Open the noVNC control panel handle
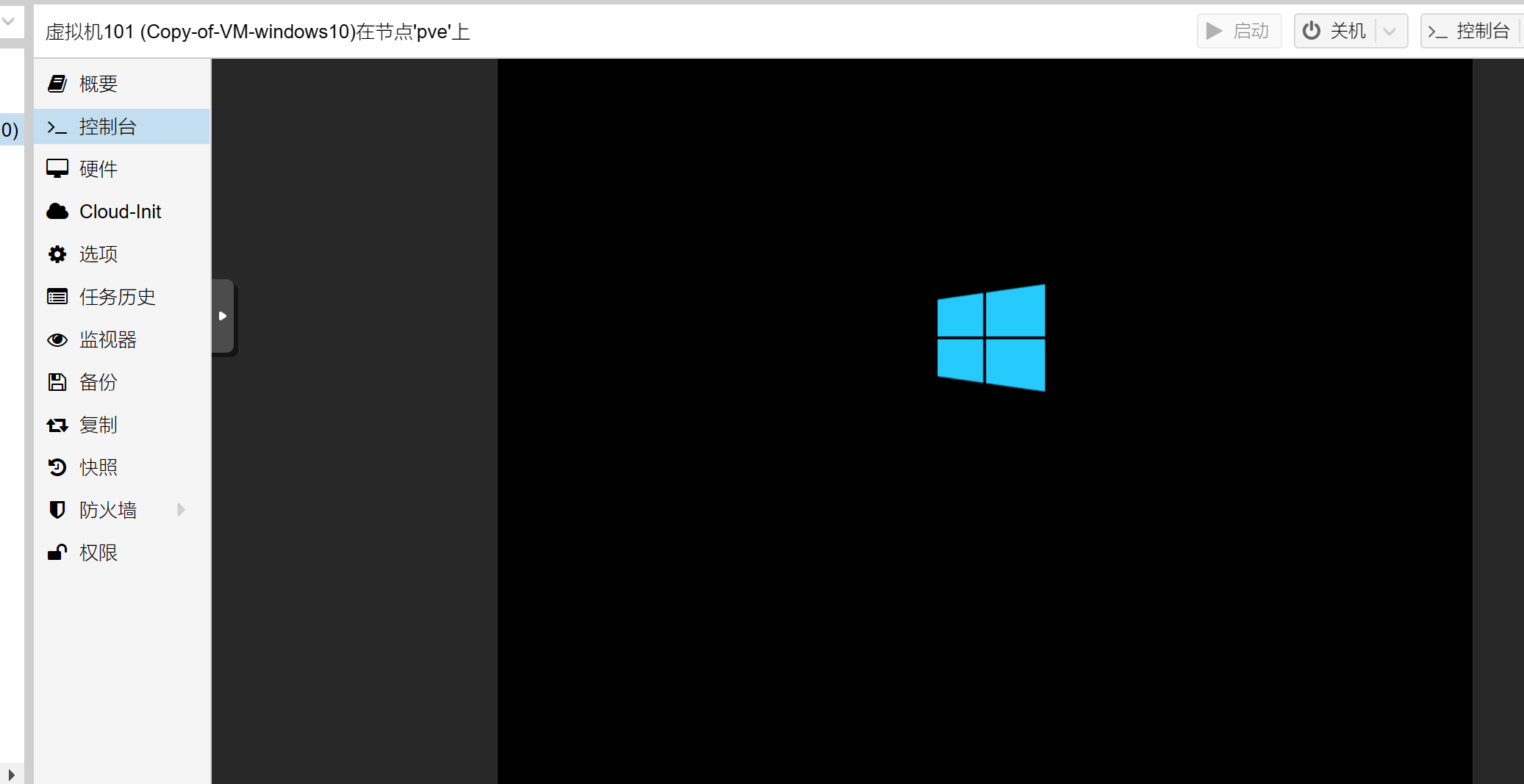Image resolution: width=1524 pixels, height=784 pixels. click(223, 316)
